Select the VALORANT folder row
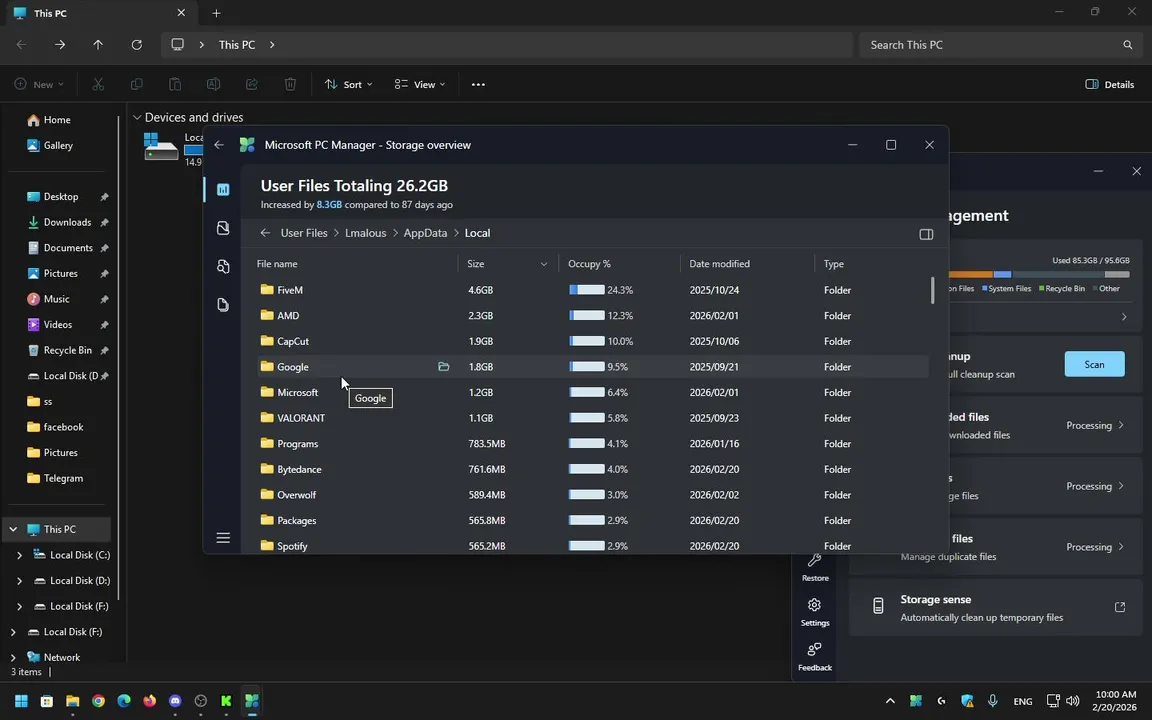Image resolution: width=1152 pixels, height=720 pixels. (x=592, y=418)
